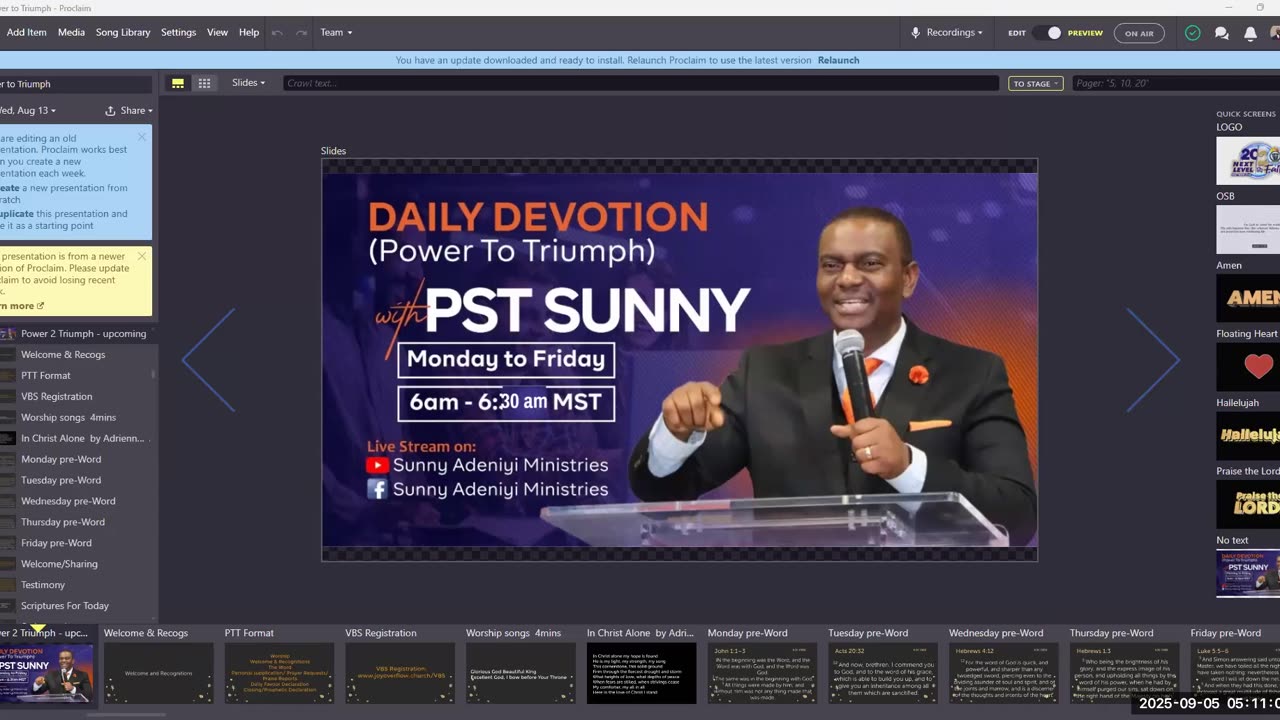Switch to grid slide view icon
1280x720 pixels.
click(x=204, y=83)
